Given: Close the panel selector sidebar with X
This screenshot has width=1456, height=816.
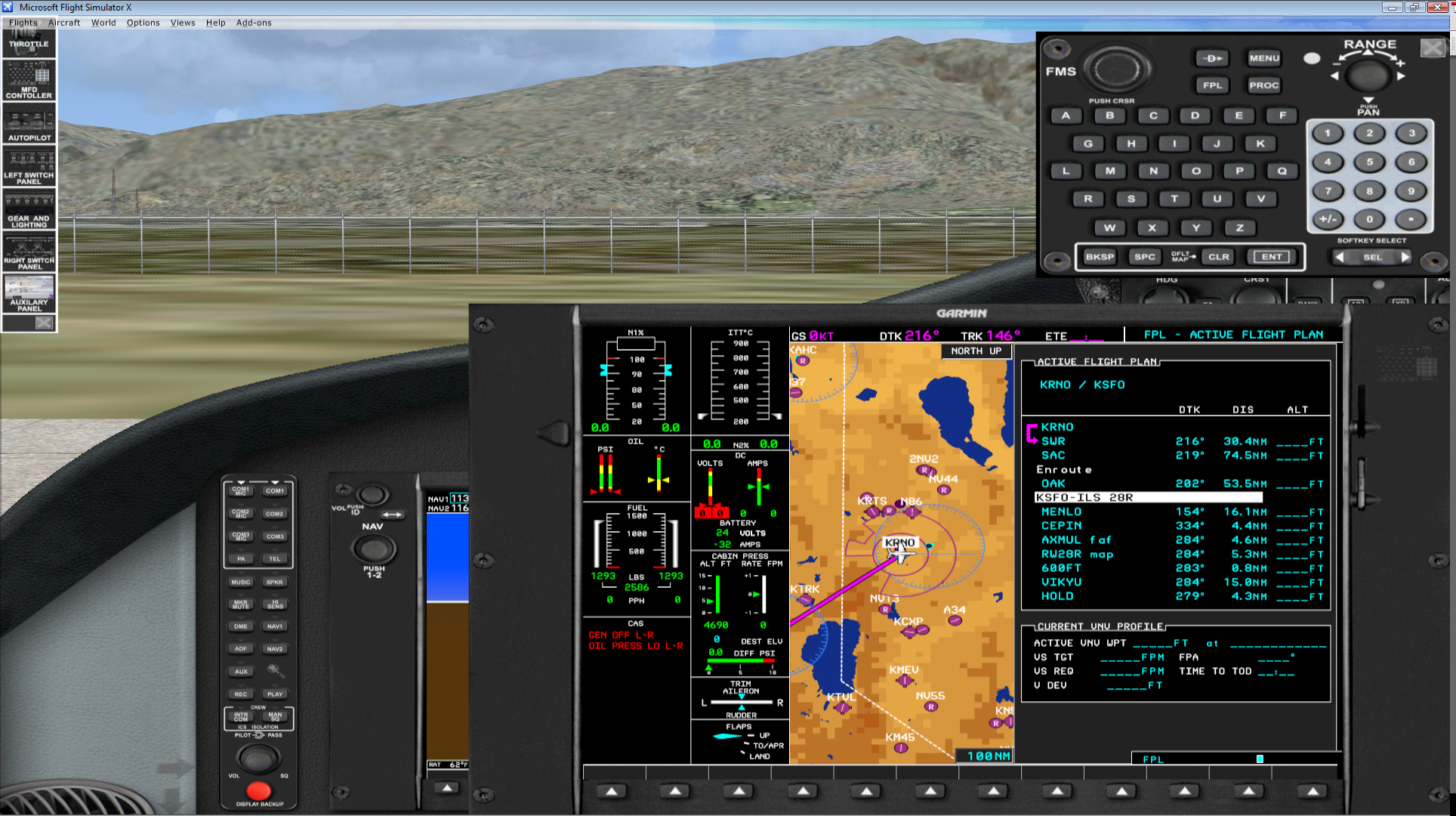Looking at the screenshot, I should pos(44,323).
